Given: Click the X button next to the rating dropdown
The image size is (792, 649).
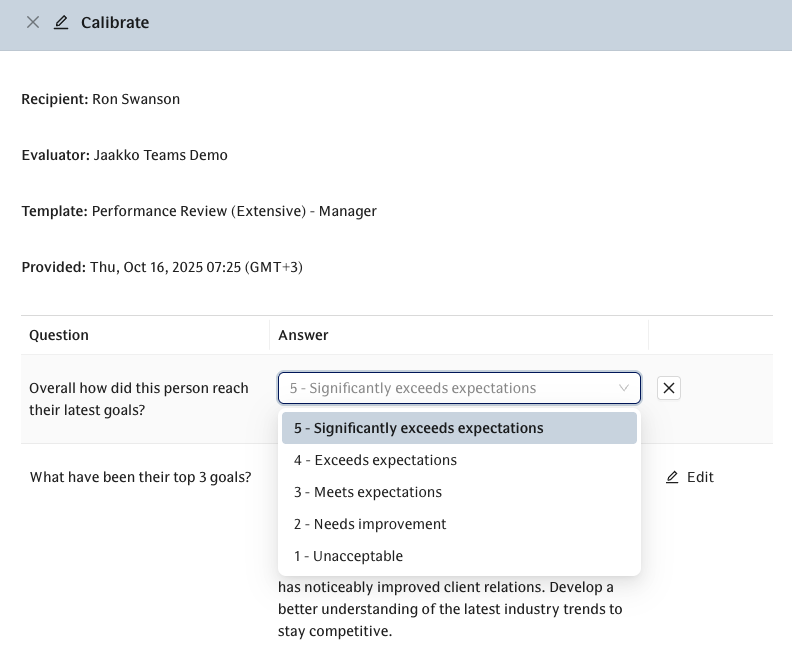Looking at the screenshot, I should tap(669, 388).
